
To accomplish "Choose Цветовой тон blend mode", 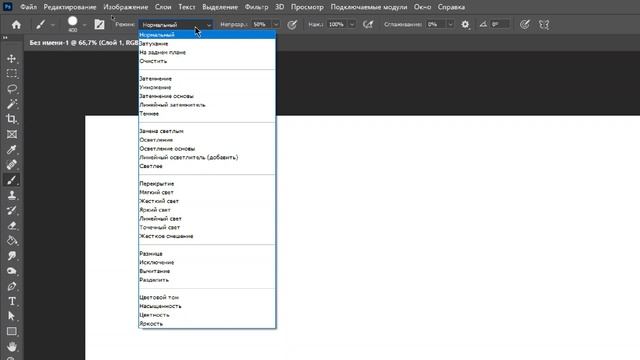I will coord(207,297).
